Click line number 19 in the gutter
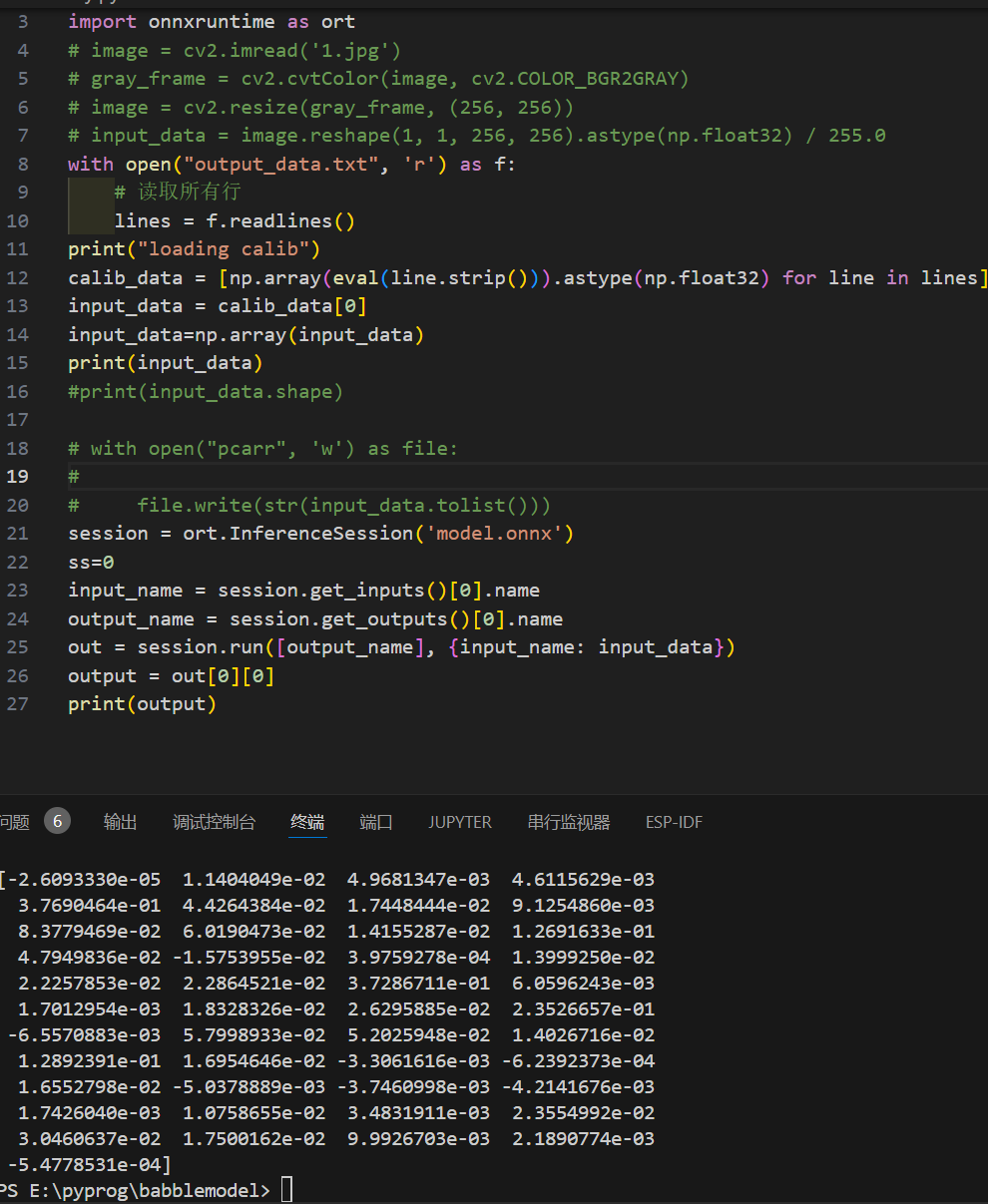This screenshot has height=1204, width=988. tap(18, 476)
